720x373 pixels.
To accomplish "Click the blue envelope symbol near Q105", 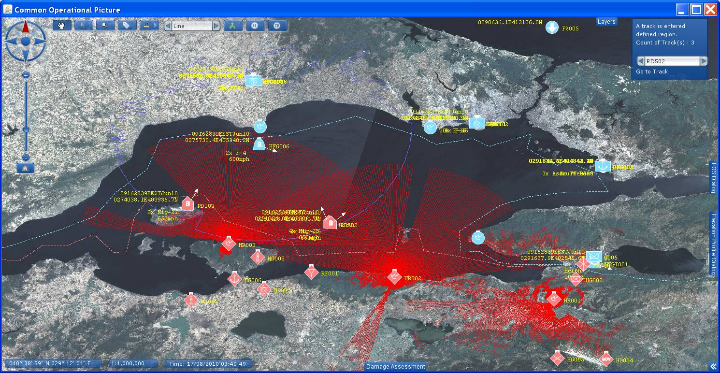I will 594,256.
